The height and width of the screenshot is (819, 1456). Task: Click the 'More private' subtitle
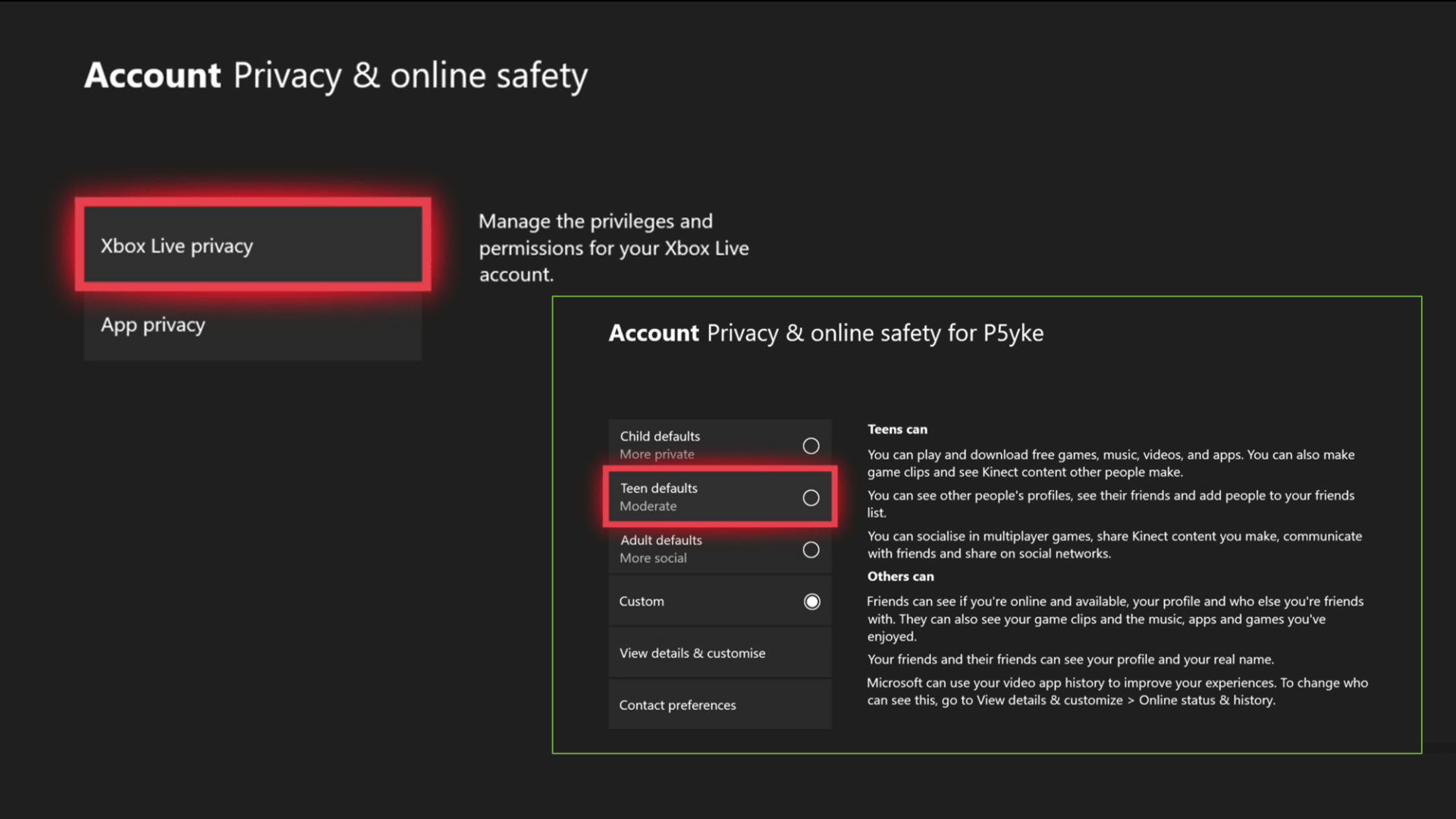pos(657,454)
